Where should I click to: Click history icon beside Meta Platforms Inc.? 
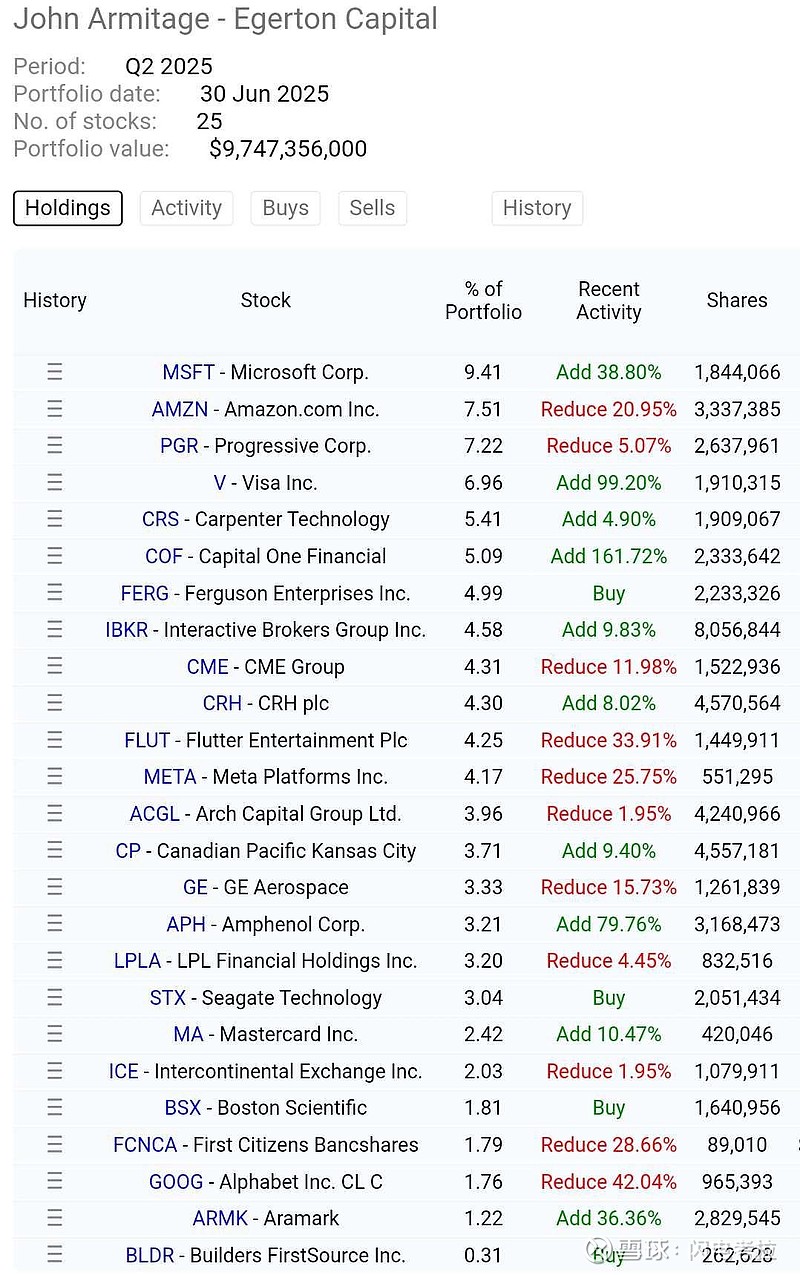coord(55,777)
